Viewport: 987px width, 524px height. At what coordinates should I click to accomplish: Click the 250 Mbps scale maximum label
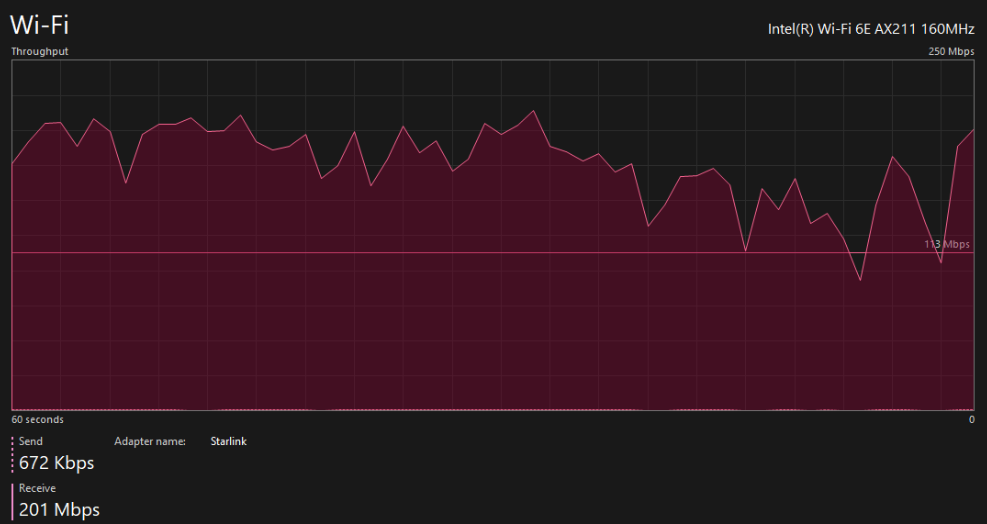click(950, 51)
